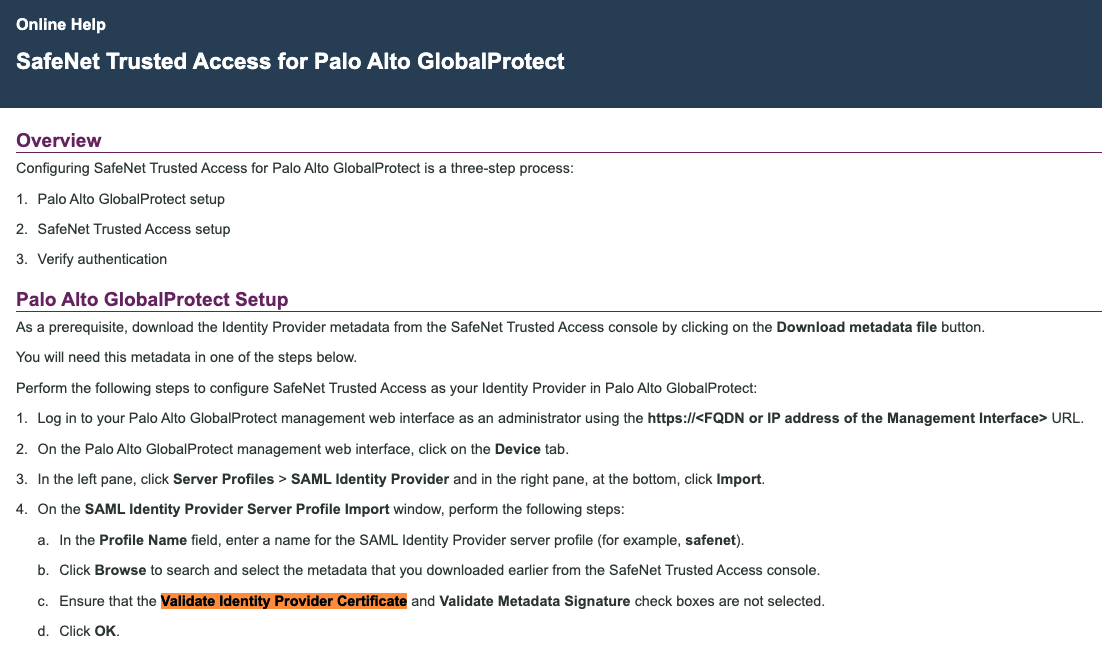Click the list item SafeNet Trusted Access setup

coord(134,229)
